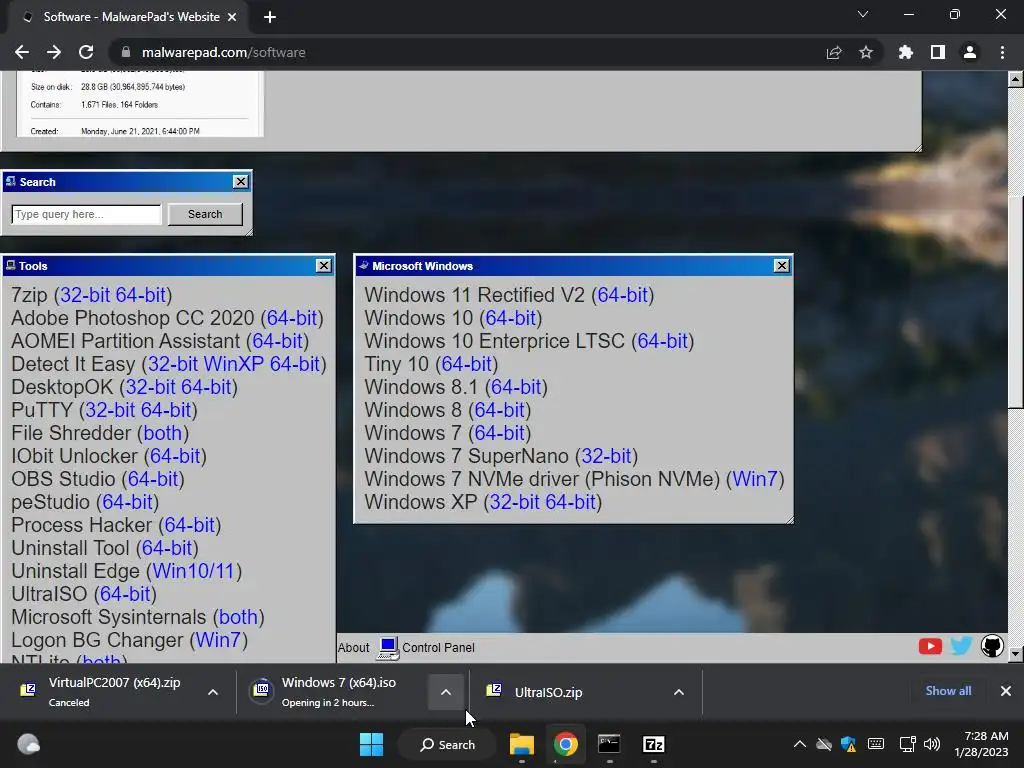Show hidden system tray icons
Screen dimensions: 1024x768
click(x=799, y=744)
